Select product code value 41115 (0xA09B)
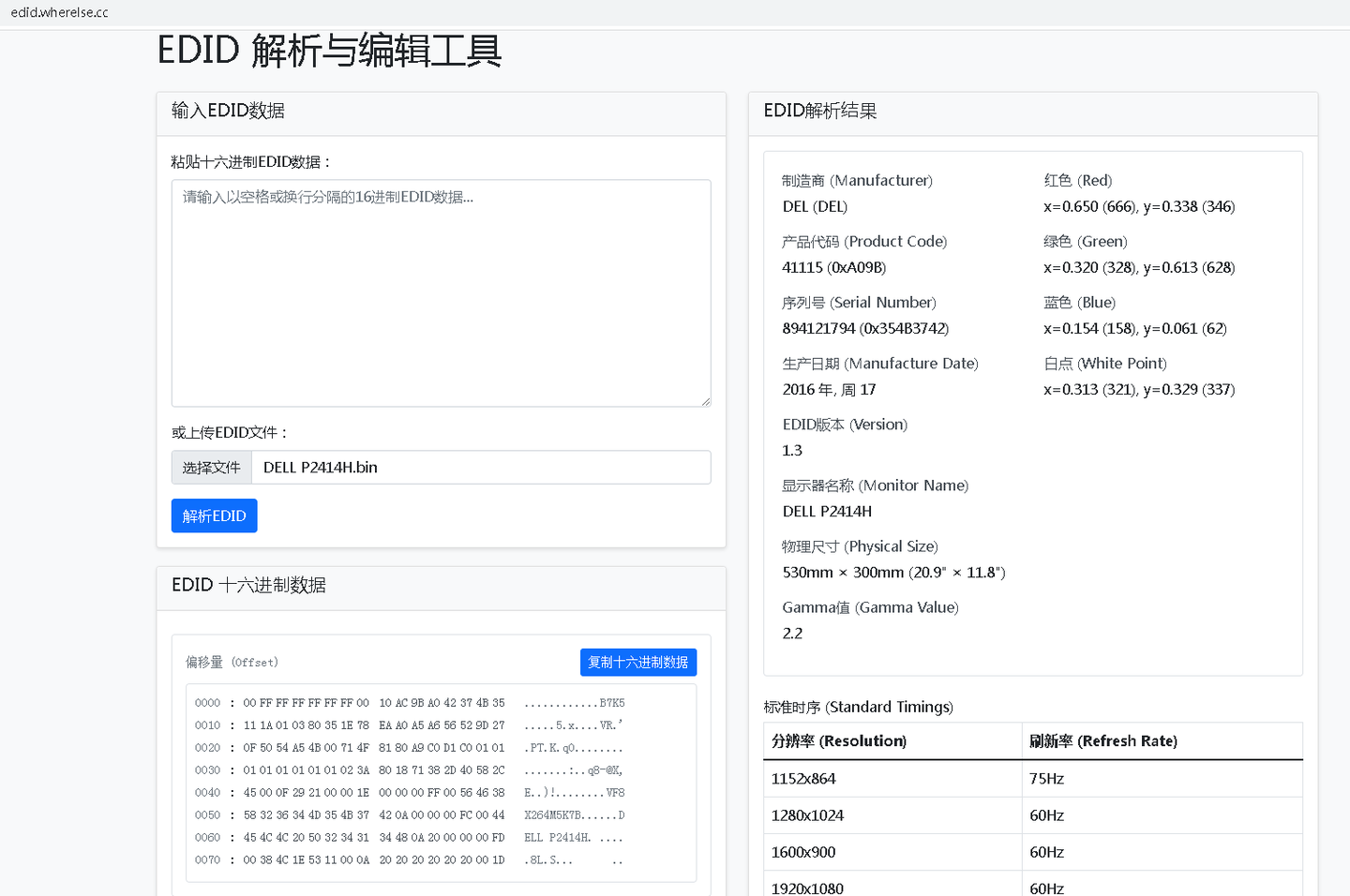This screenshot has width=1350, height=896. click(834, 267)
